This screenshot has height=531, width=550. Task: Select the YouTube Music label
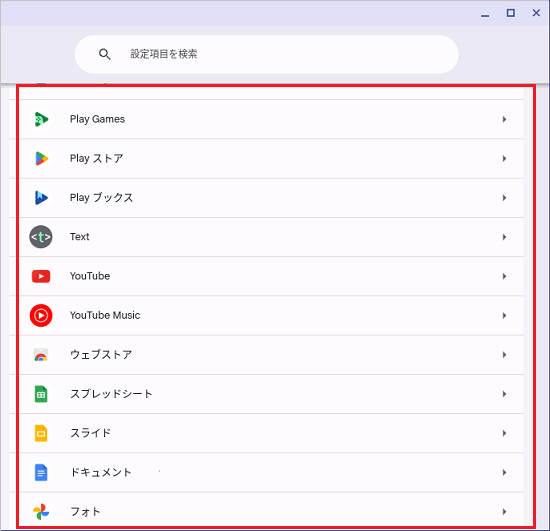[x=105, y=315]
